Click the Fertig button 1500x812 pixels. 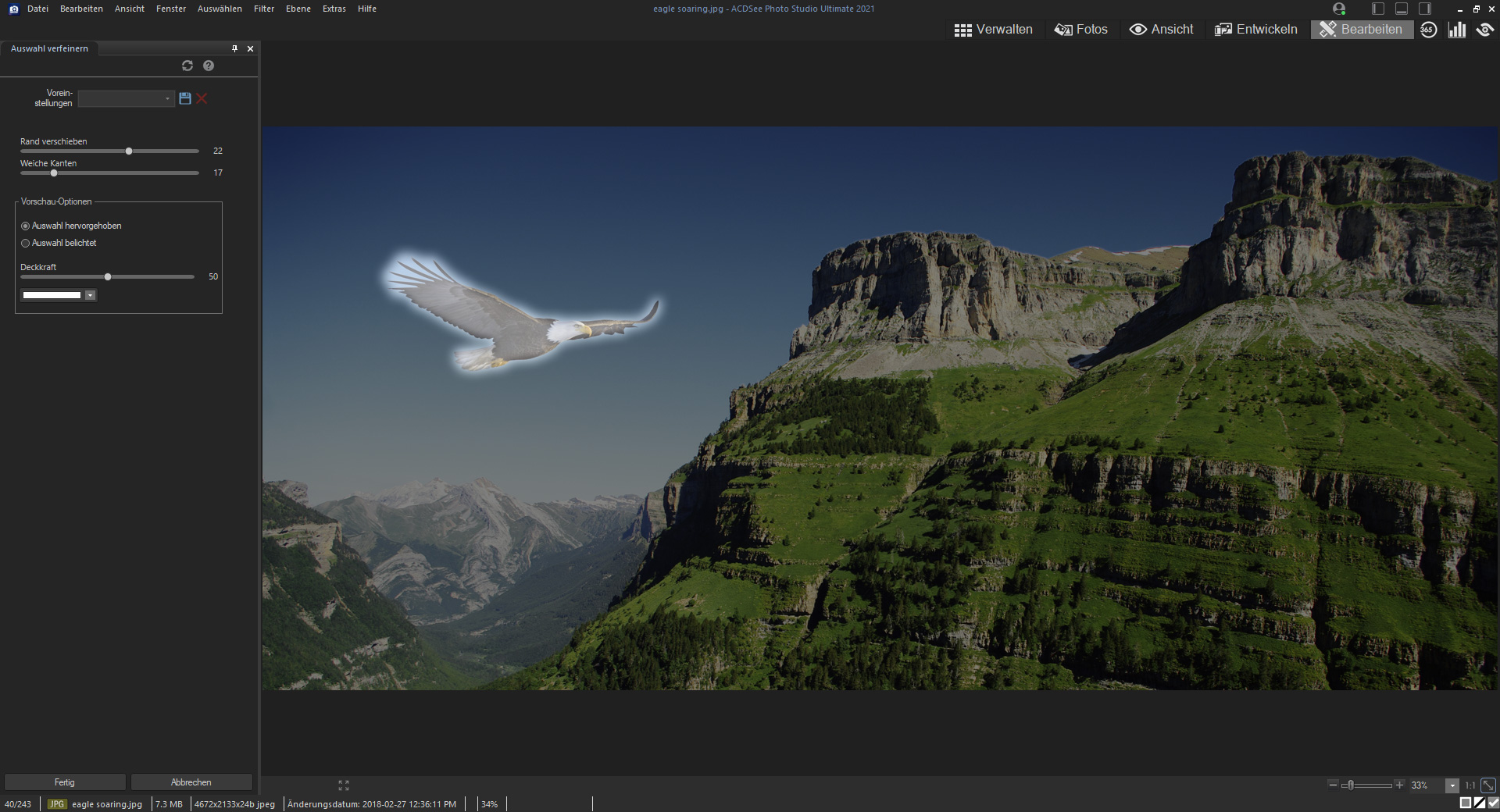click(x=65, y=782)
